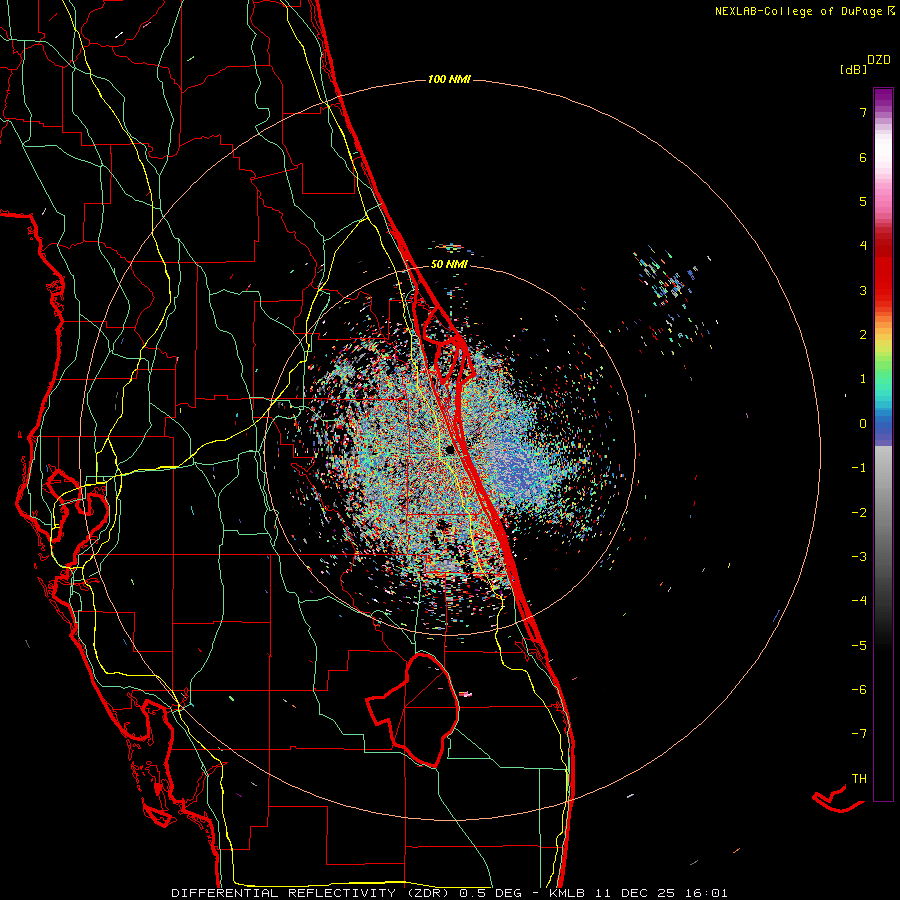Click the scale label -7

859,734
